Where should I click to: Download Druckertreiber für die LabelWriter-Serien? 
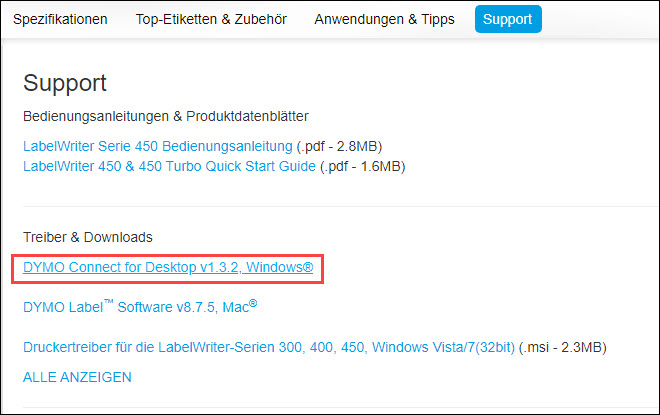pos(268,347)
